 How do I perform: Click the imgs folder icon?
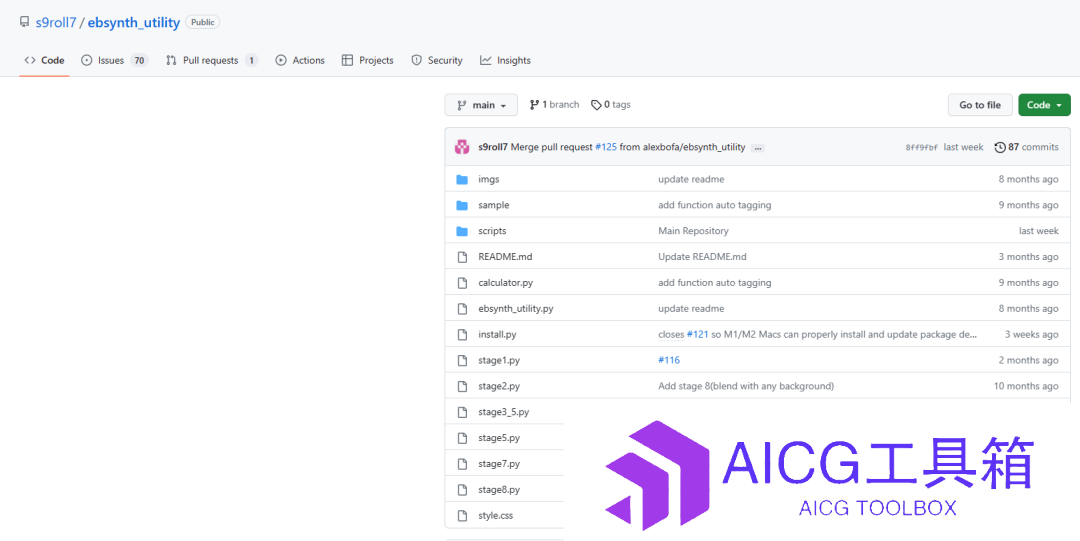462,179
